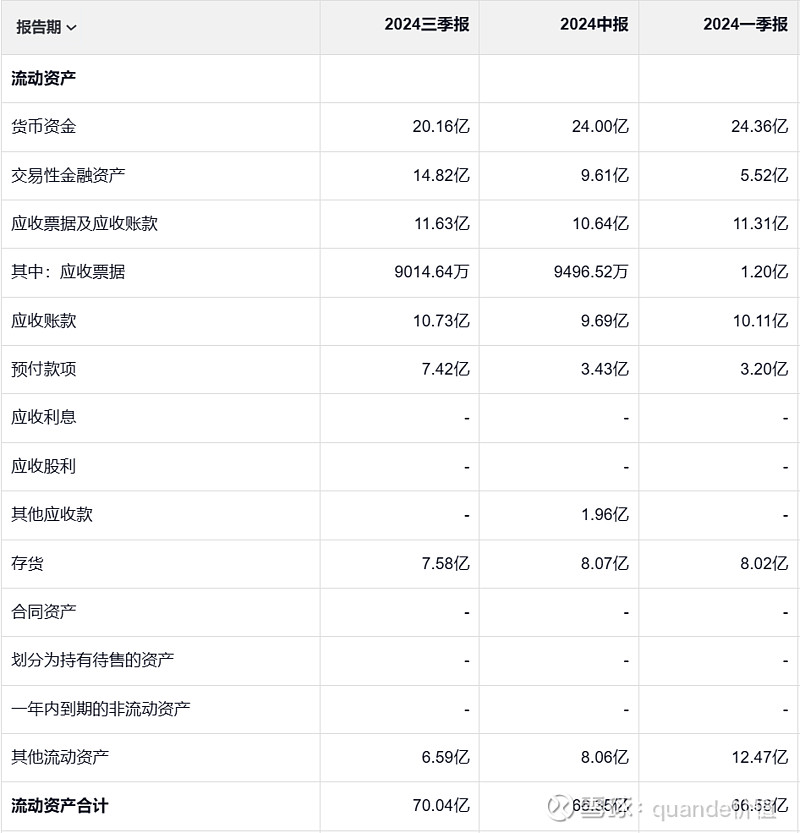Click the 流动资产合计 total row label

click(59, 806)
